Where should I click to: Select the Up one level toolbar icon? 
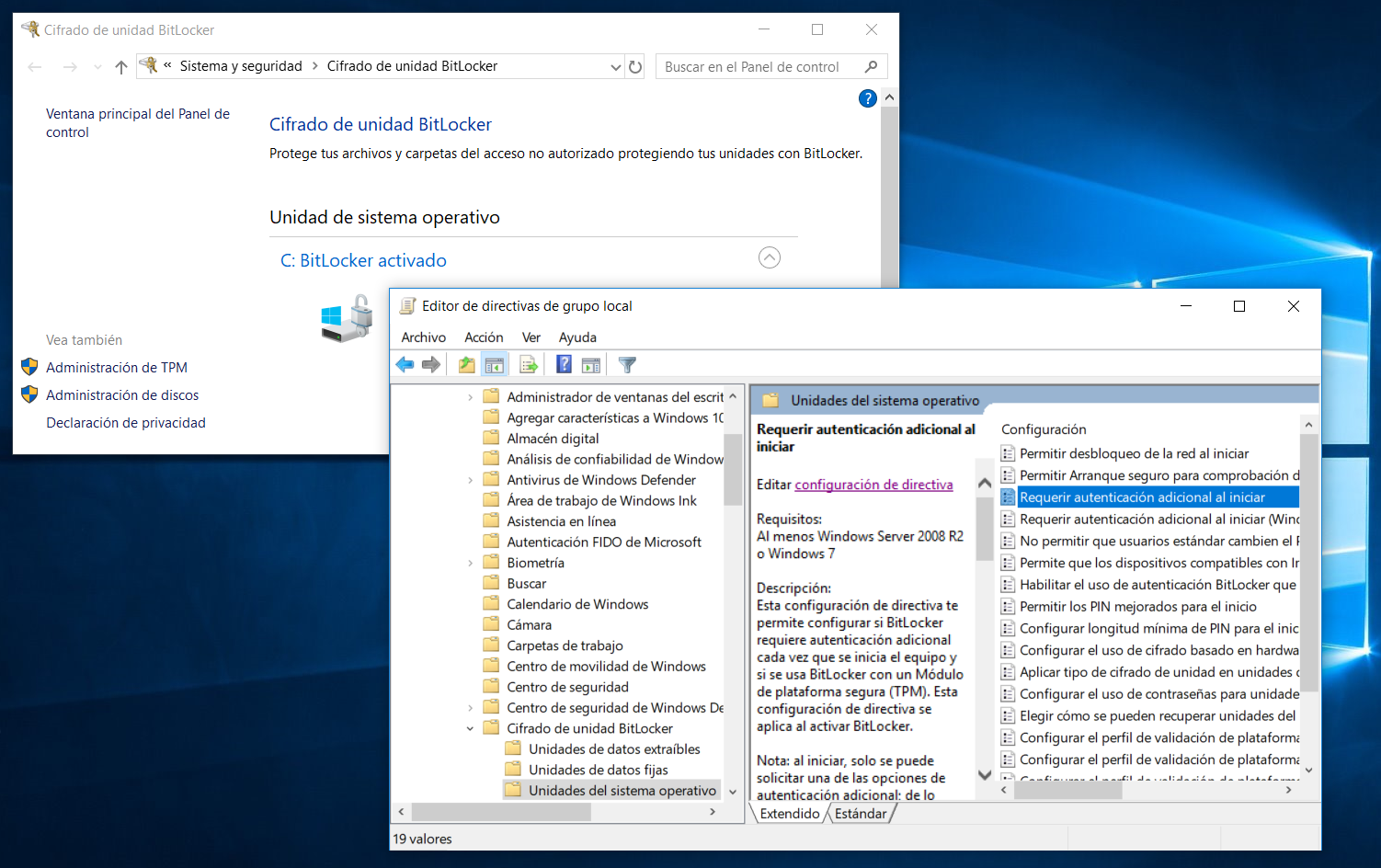coord(465,364)
